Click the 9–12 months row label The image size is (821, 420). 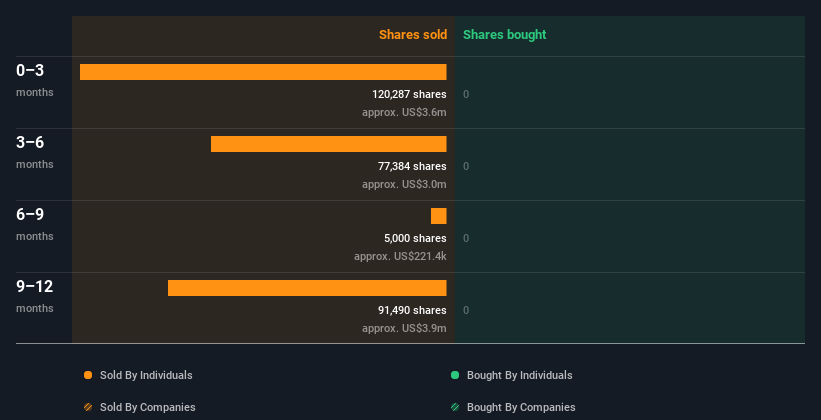(x=35, y=296)
